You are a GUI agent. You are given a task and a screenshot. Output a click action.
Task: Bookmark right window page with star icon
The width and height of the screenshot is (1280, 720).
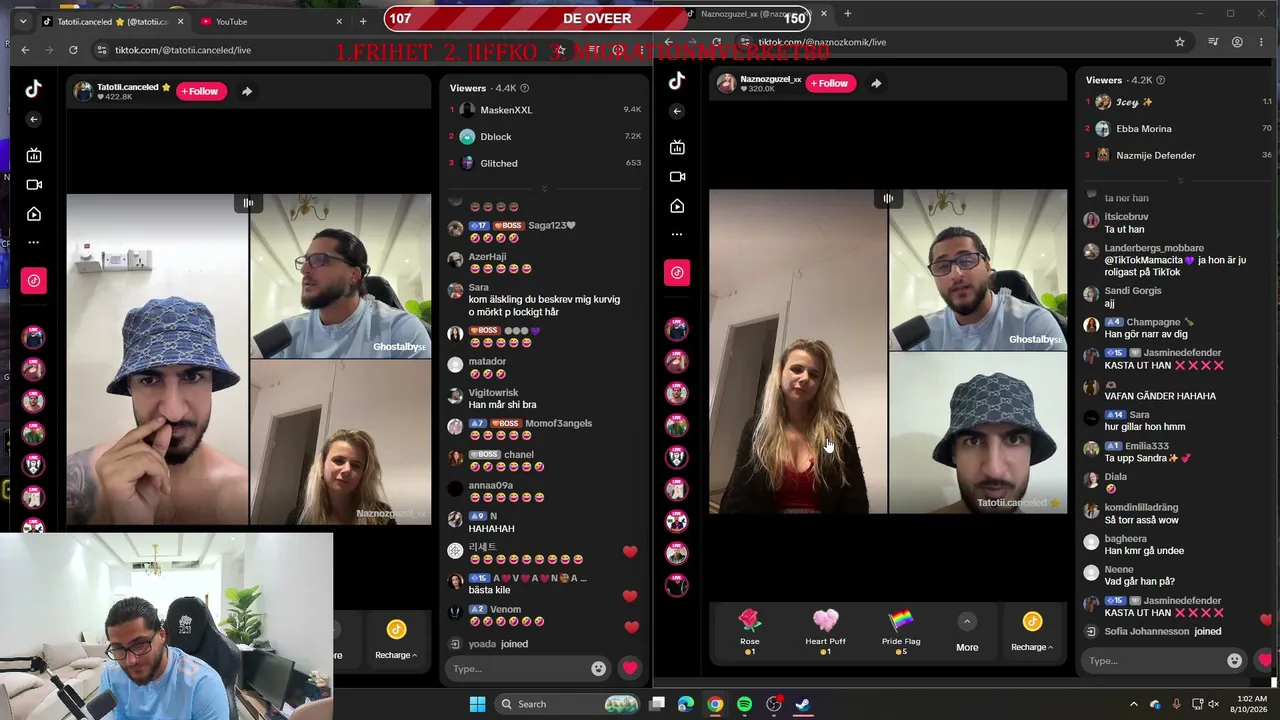1180,42
